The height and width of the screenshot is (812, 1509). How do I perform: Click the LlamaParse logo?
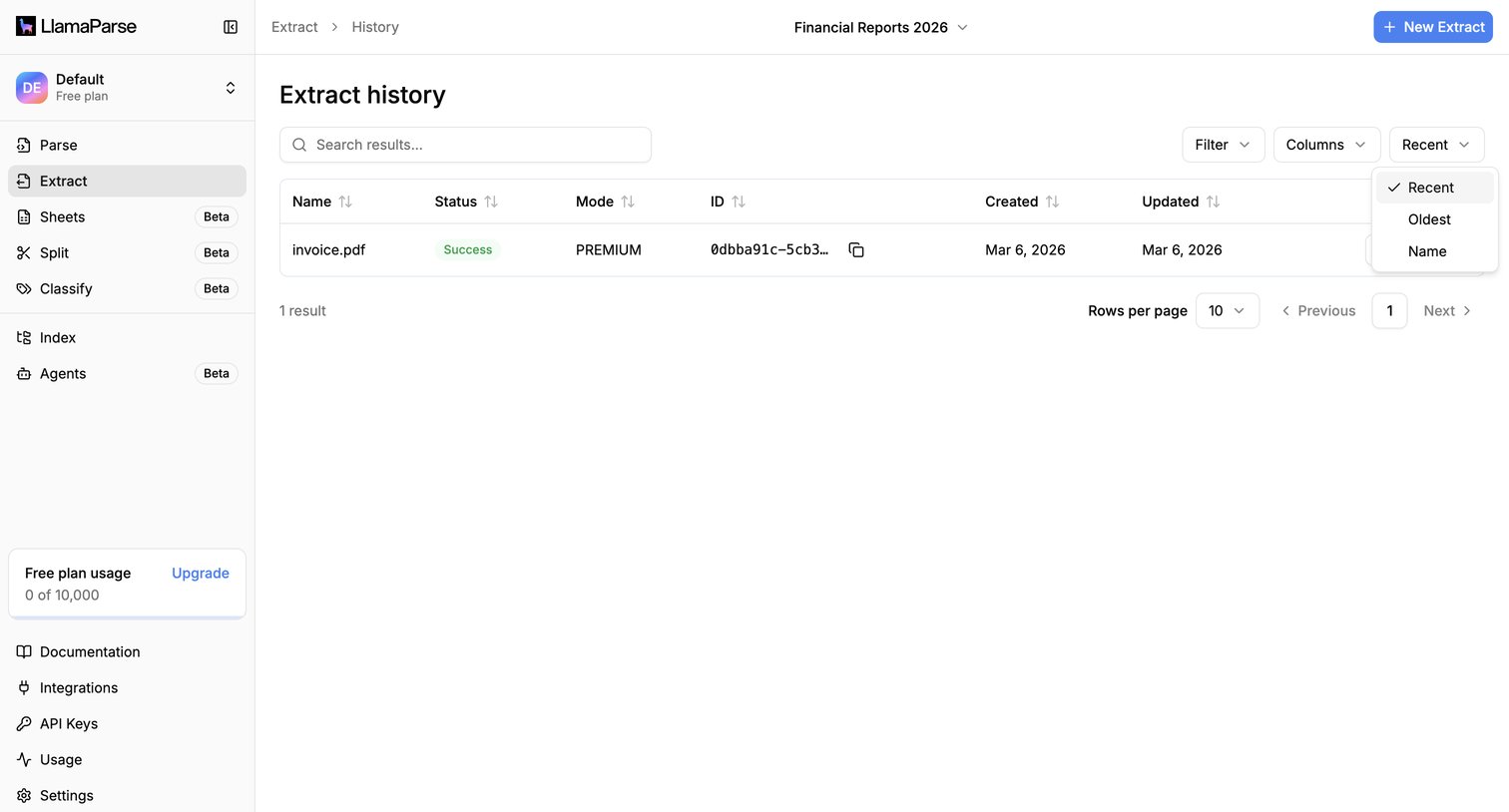click(76, 27)
